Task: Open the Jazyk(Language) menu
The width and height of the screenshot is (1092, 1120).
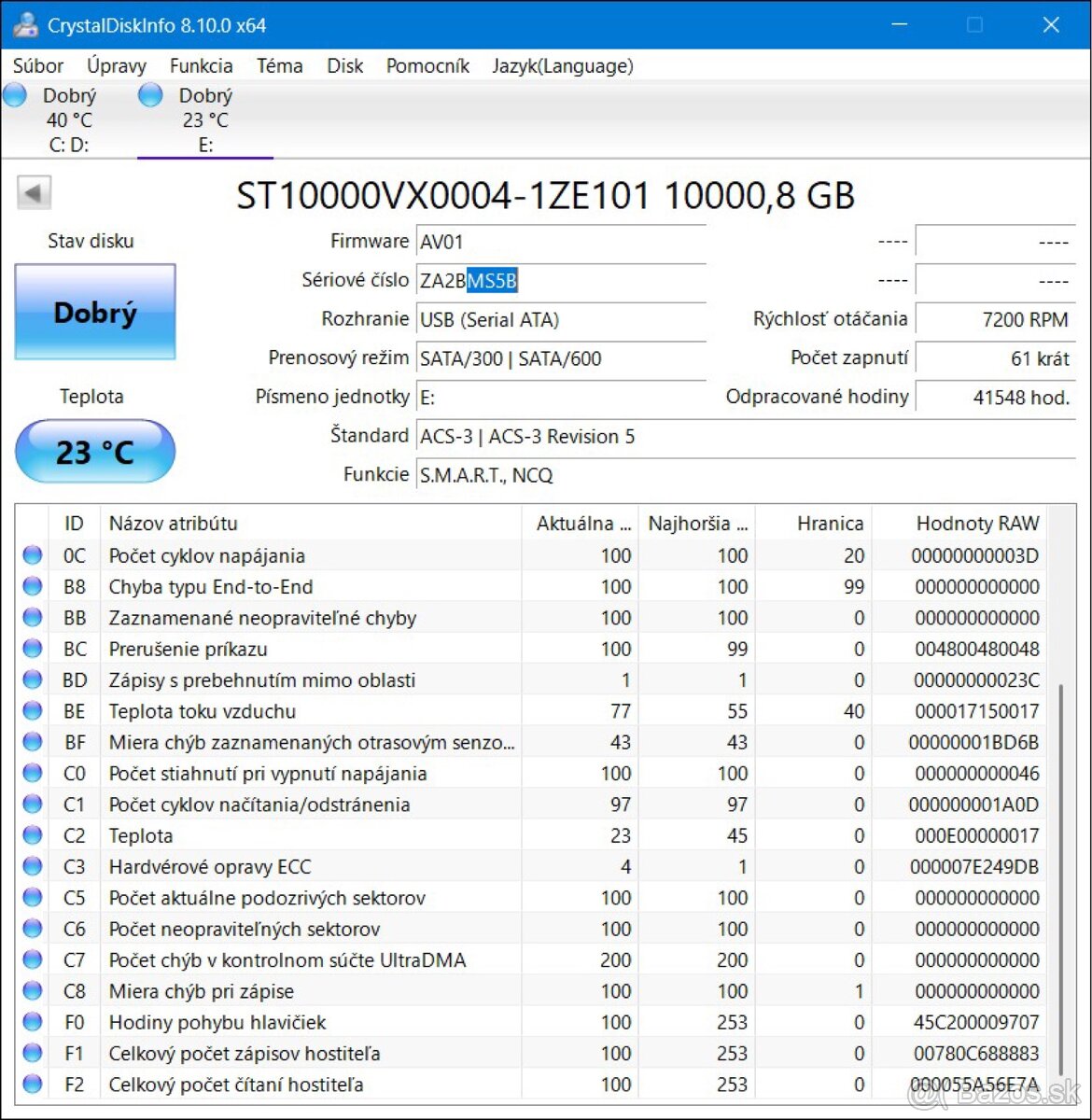Action: coord(562,65)
